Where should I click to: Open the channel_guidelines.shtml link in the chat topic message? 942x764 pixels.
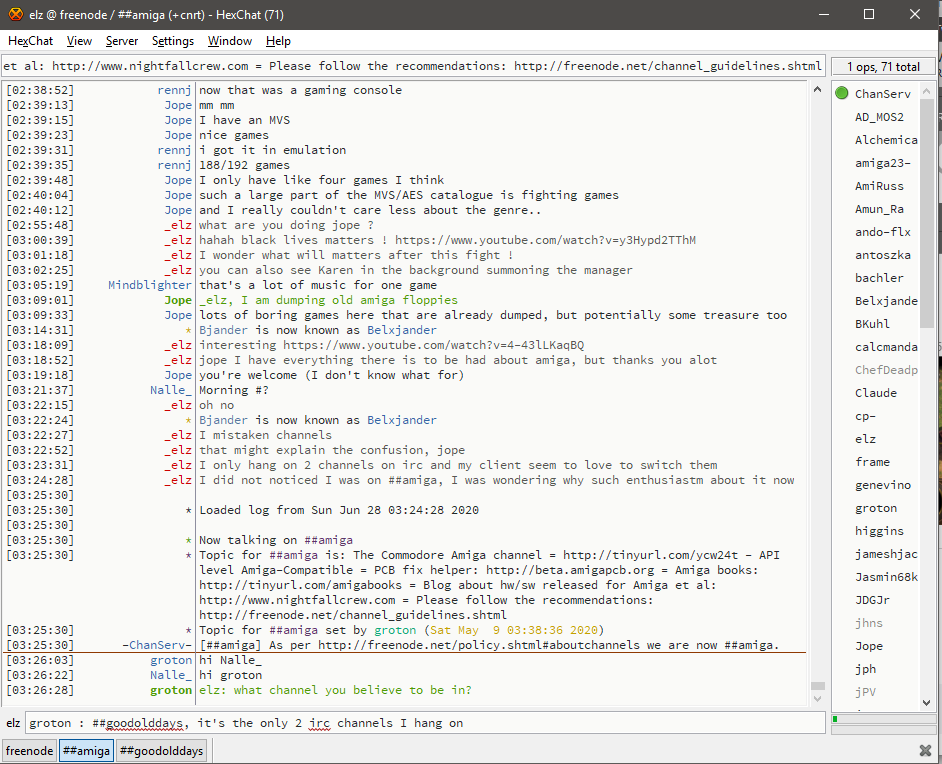point(353,615)
